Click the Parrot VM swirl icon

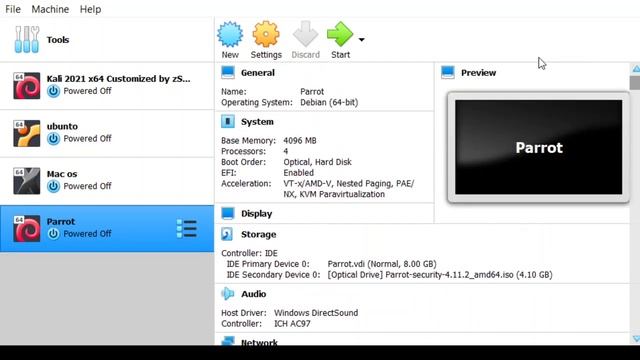pyautogui.click(x=27, y=229)
